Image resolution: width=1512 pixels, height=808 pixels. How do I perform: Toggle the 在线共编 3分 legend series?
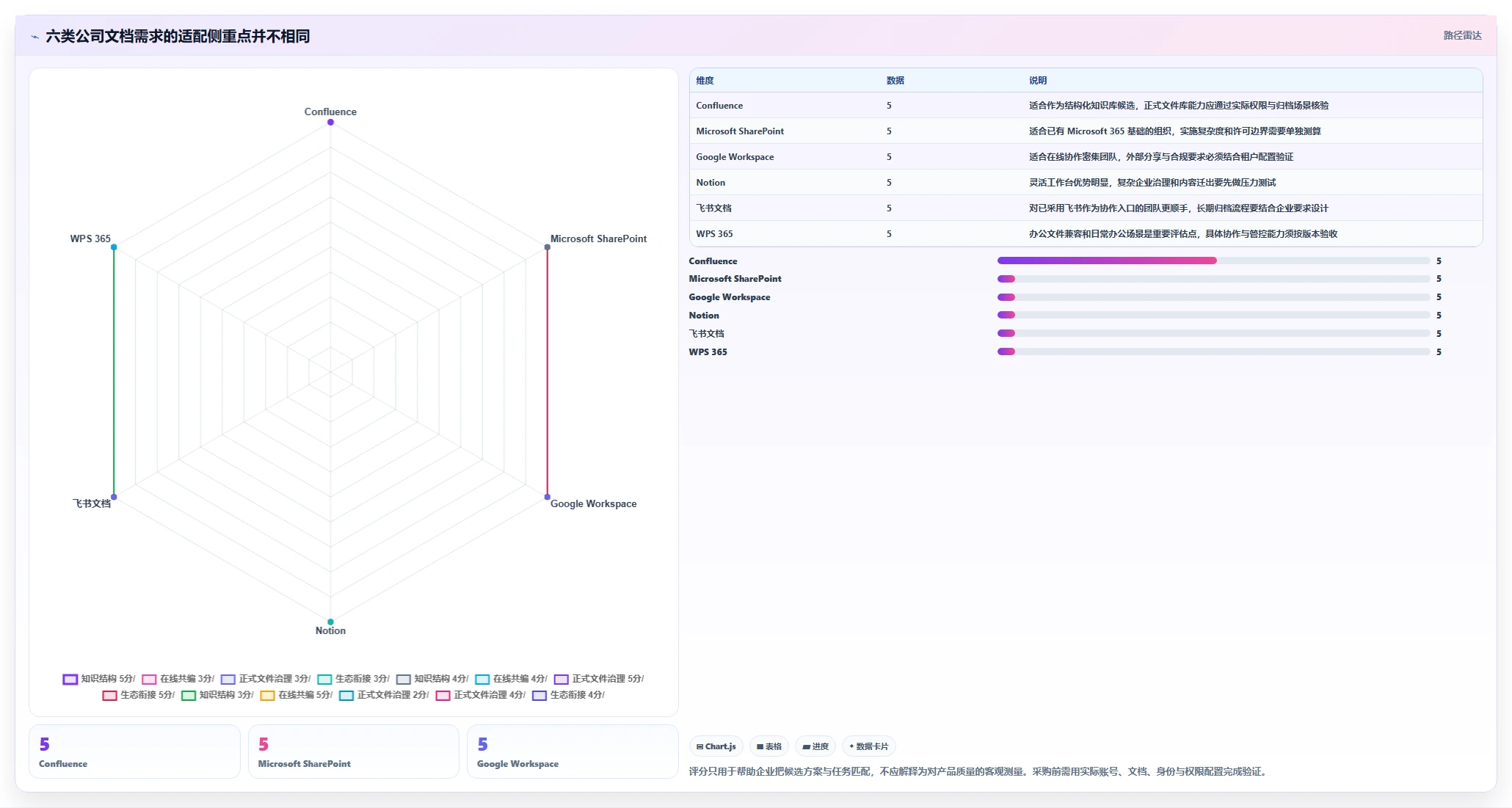178,679
